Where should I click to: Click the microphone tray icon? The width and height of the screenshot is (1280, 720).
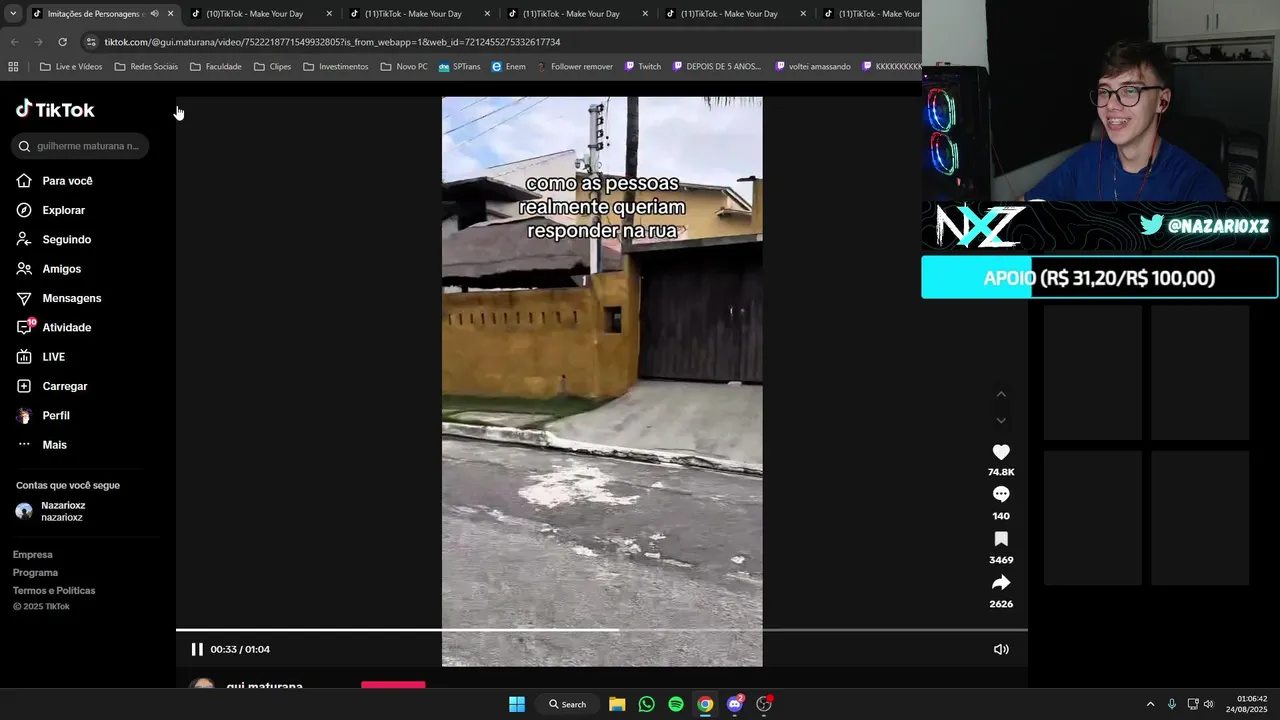pos(1171,704)
